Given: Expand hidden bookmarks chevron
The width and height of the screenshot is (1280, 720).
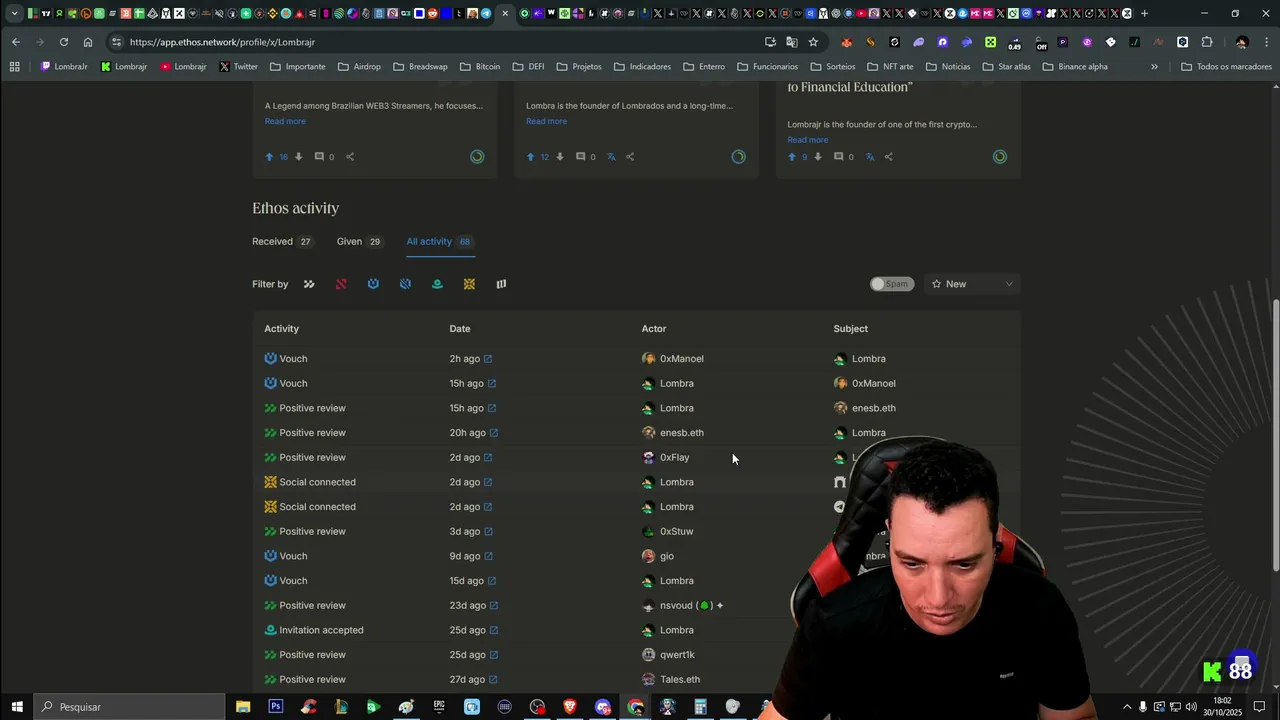Looking at the screenshot, I should click(1154, 67).
